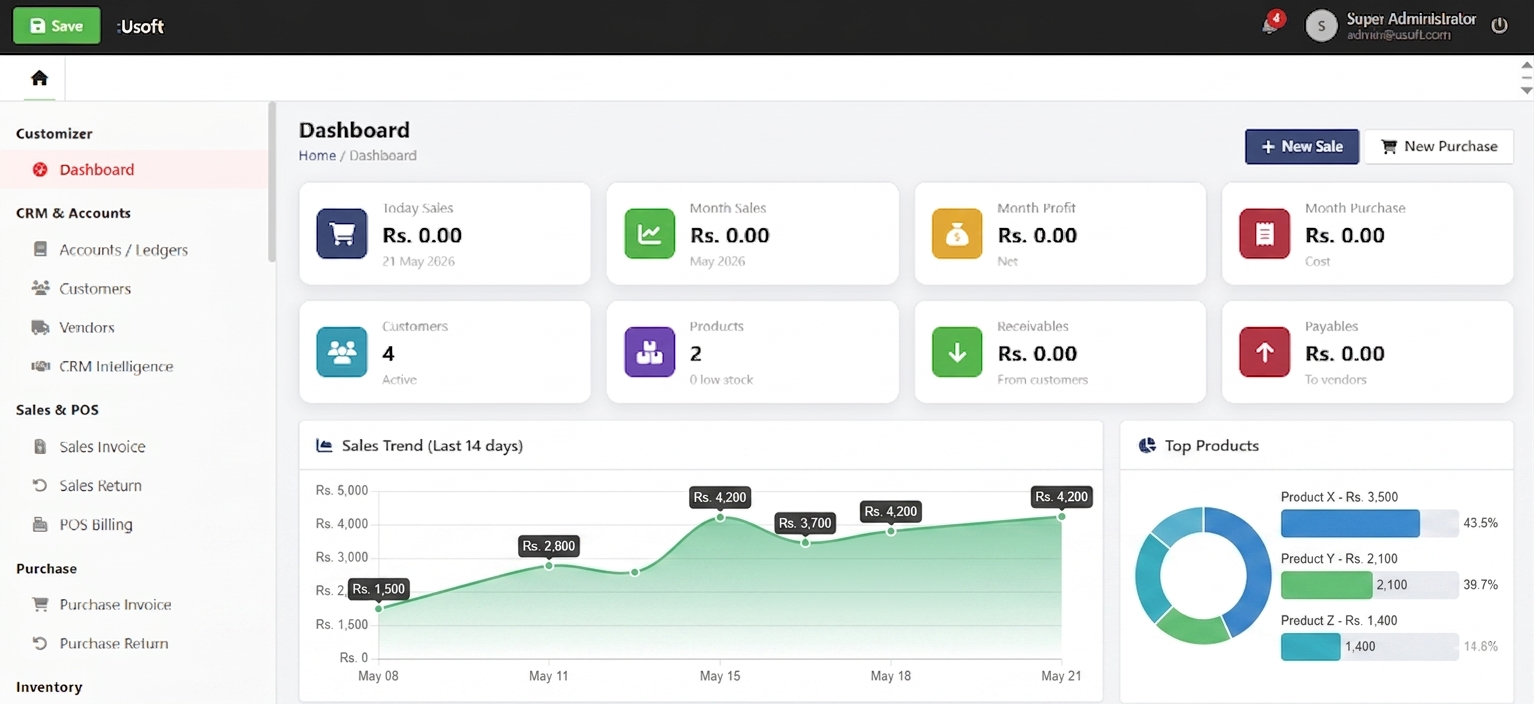This screenshot has width=1534, height=704.
Task: Click the Purchase Invoice cart icon
Action: tap(40, 604)
